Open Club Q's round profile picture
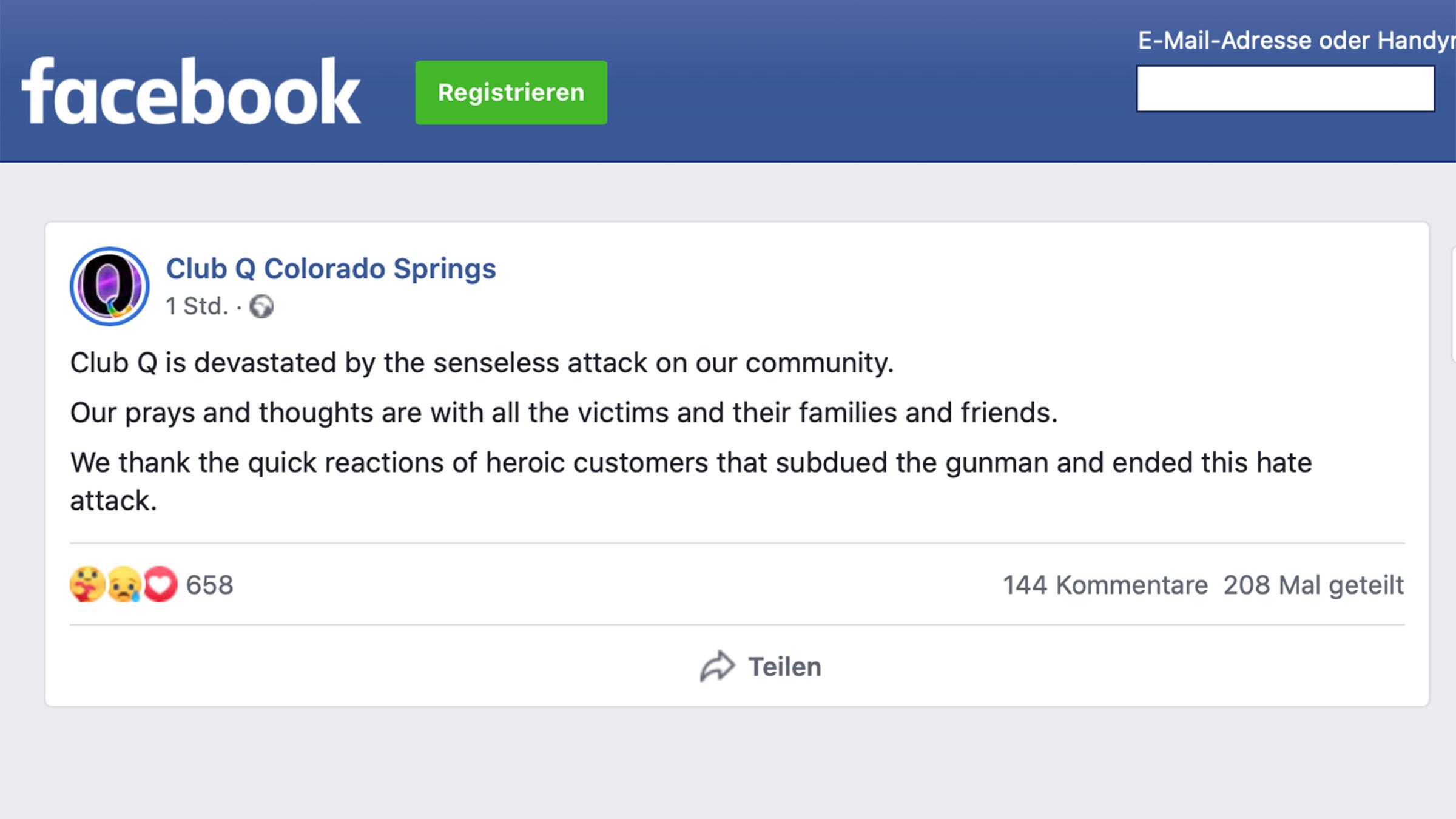The height and width of the screenshot is (819, 1456). pyautogui.click(x=109, y=286)
